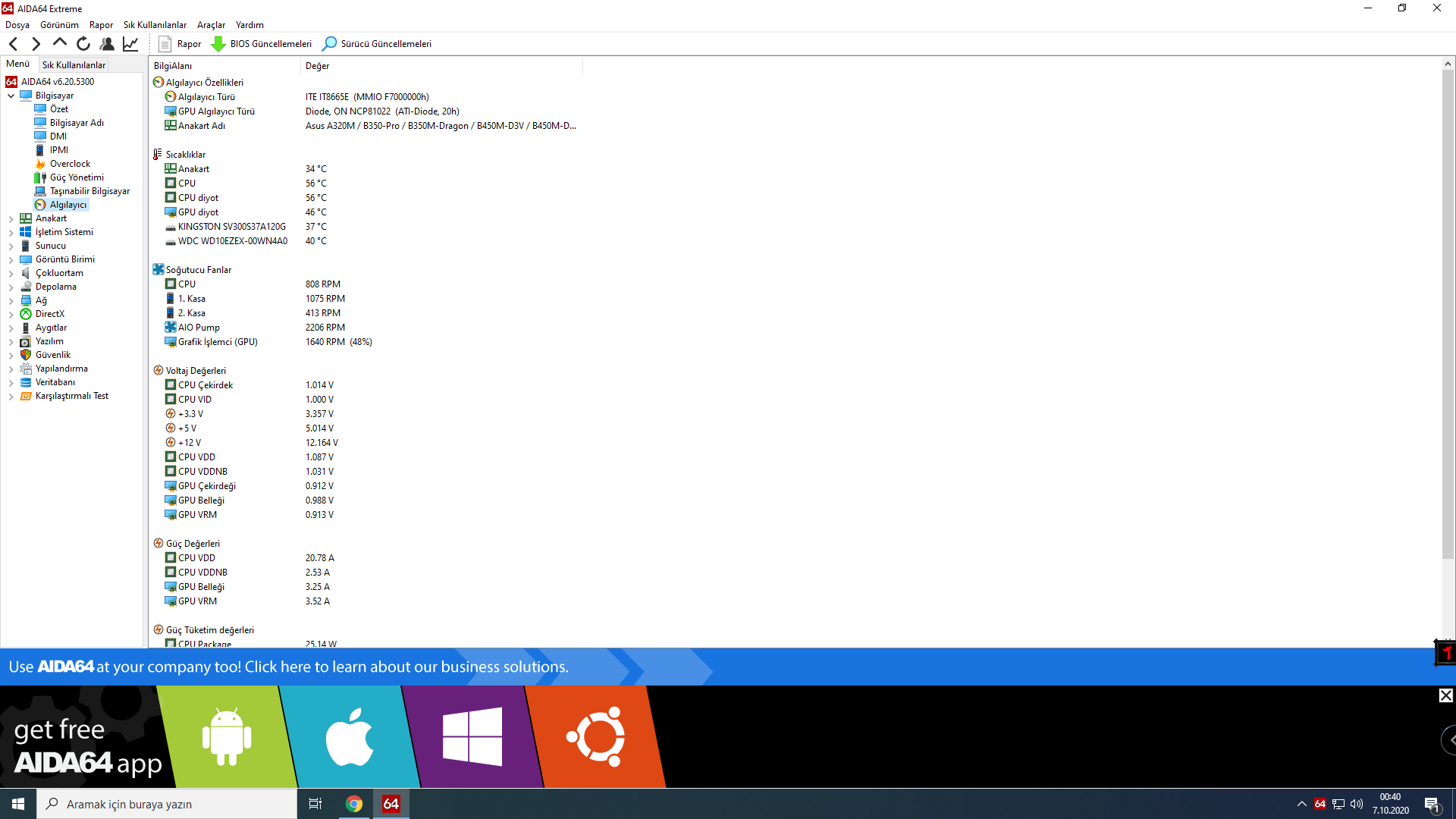1456x819 pixels.
Task: Open the Dosya menu
Action: tap(17, 25)
